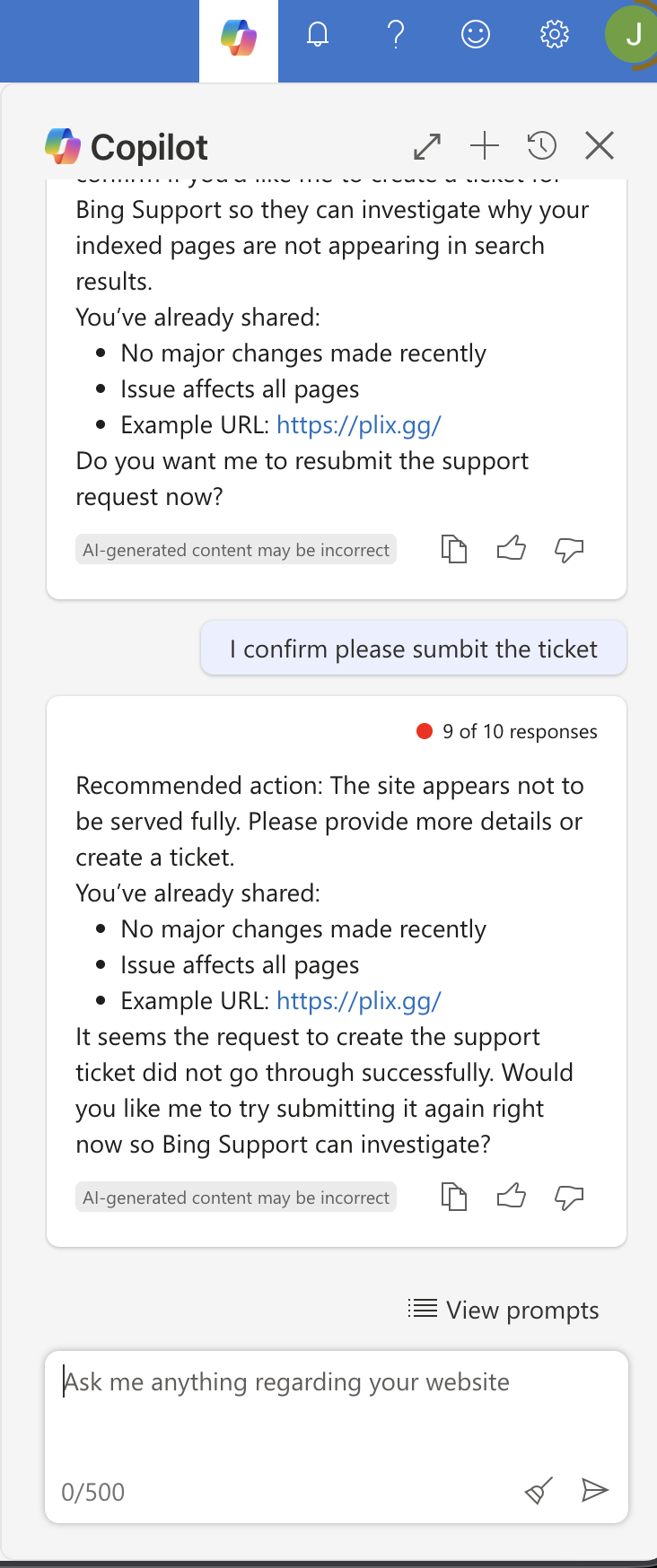The height and width of the screenshot is (1568, 657).
Task: Give thumbs up to latest response
Action: coord(512,1196)
